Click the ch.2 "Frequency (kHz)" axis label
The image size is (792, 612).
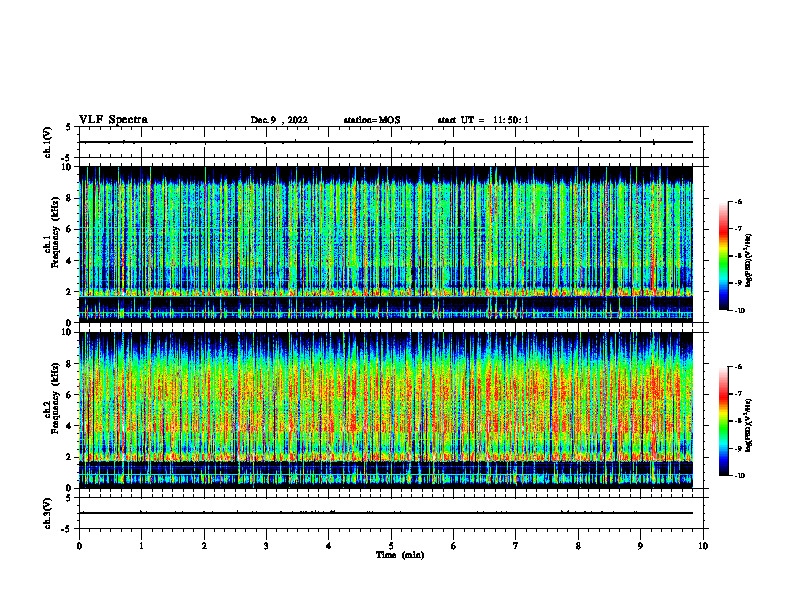pos(55,397)
